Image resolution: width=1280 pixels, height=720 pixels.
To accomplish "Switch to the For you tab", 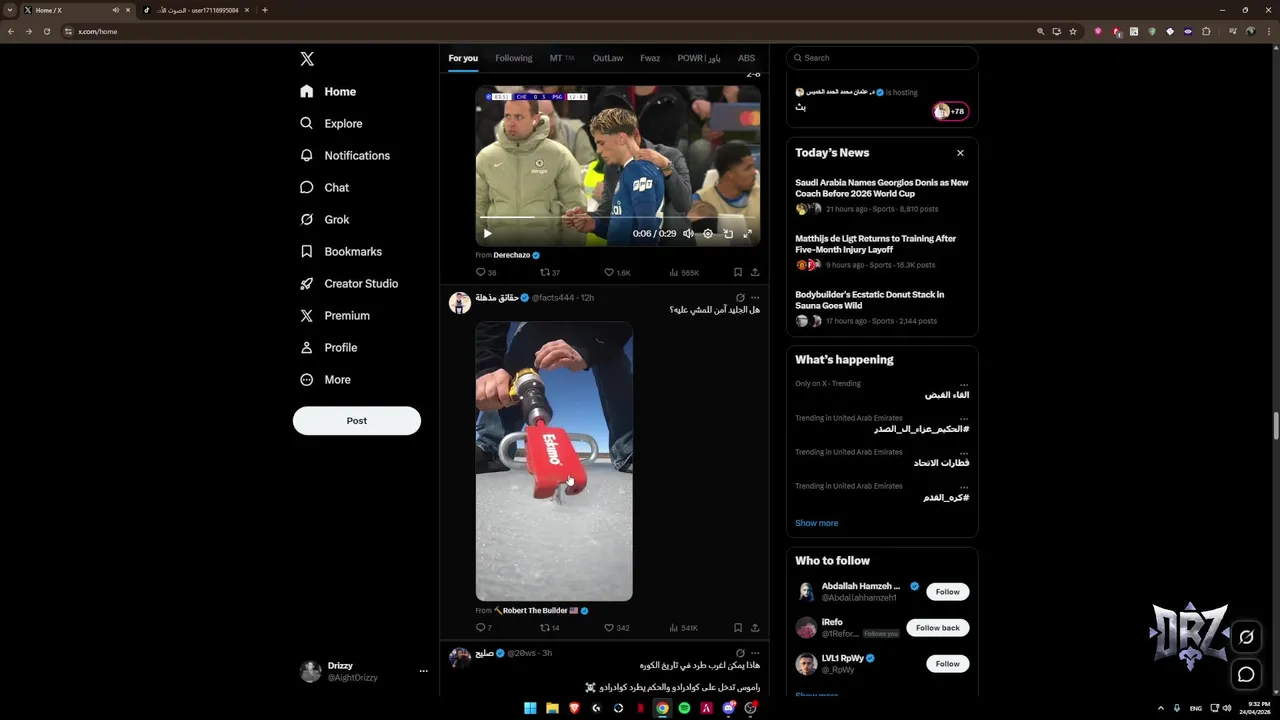I will pyautogui.click(x=463, y=58).
